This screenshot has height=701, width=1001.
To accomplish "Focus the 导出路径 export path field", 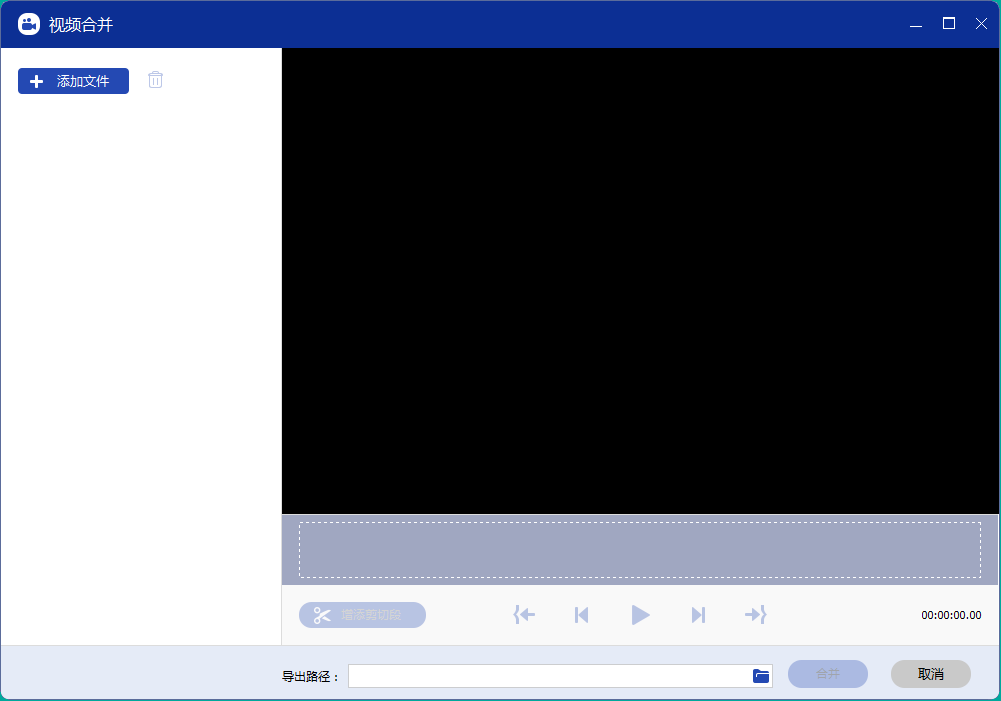I will point(548,676).
